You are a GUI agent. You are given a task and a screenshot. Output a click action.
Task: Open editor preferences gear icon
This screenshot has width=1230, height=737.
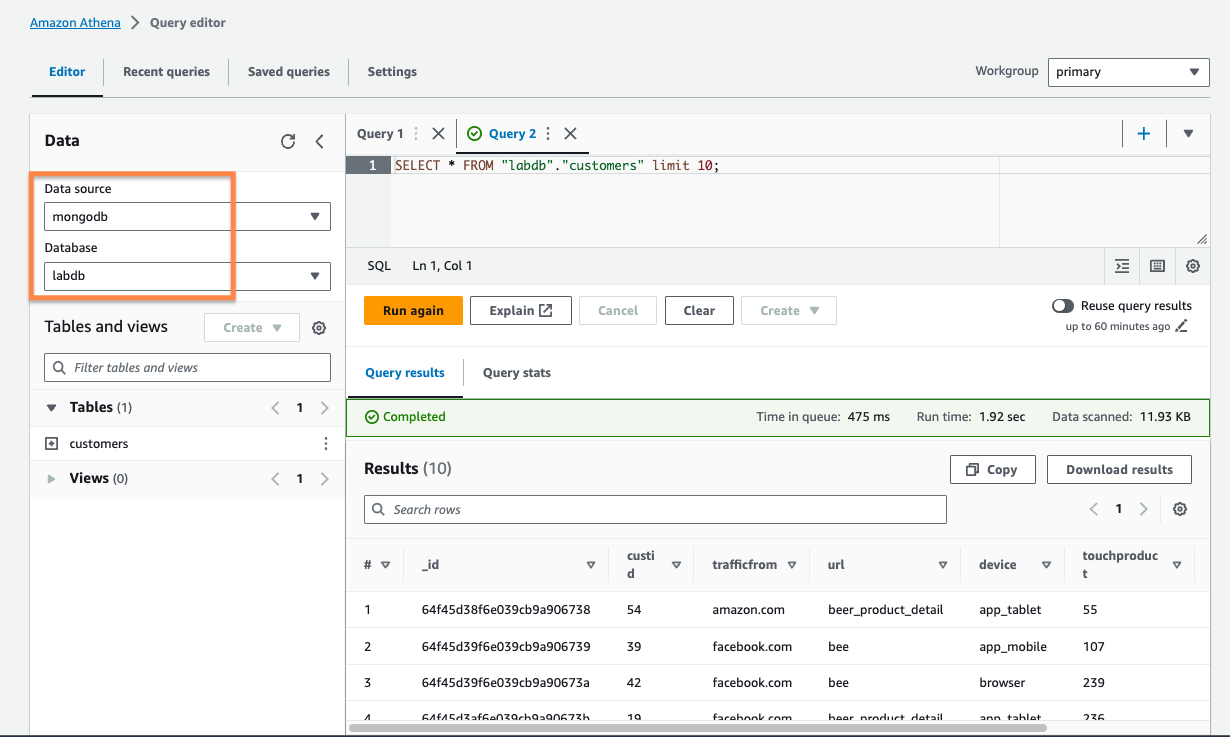pos(1193,266)
